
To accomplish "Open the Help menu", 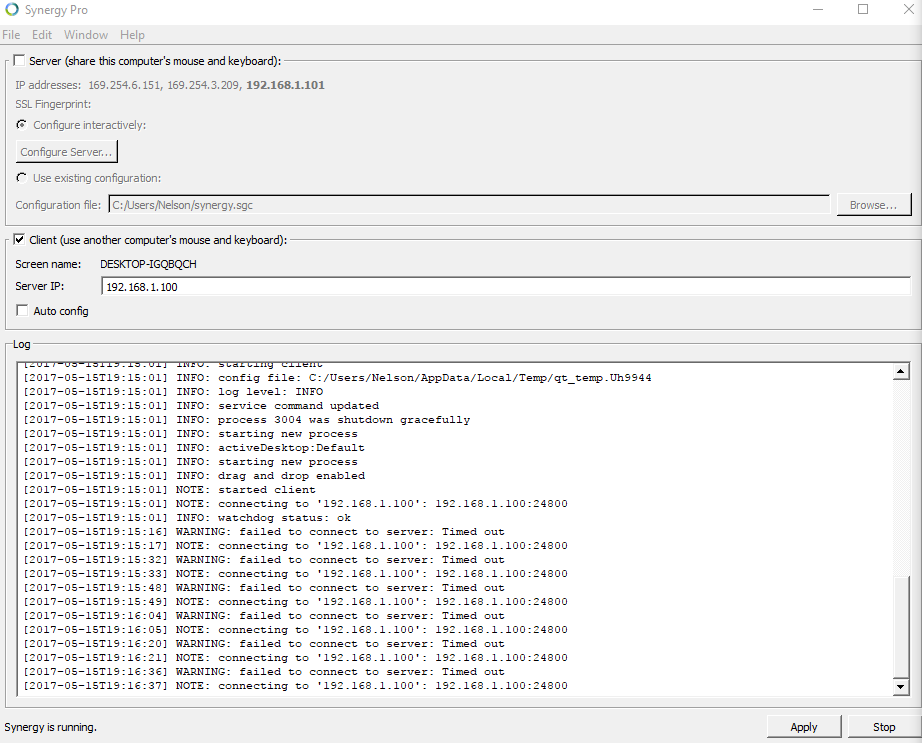I will pyautogui.click(x=132, y=35).
